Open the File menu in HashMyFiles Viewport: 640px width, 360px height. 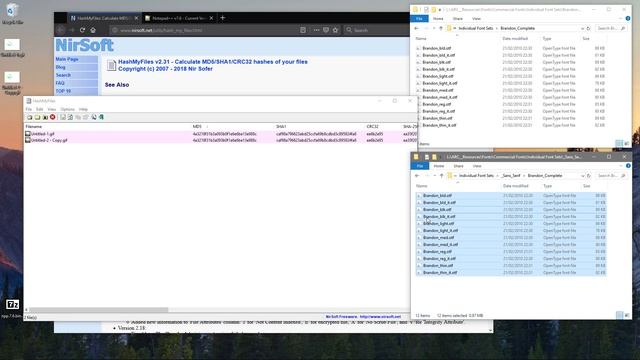[x=28, y=109]
